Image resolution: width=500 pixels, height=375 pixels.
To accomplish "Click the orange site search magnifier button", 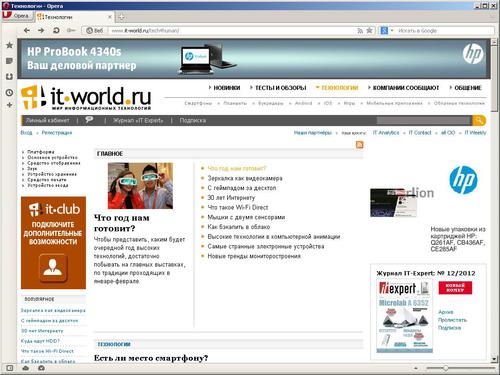I will point(479,120).
